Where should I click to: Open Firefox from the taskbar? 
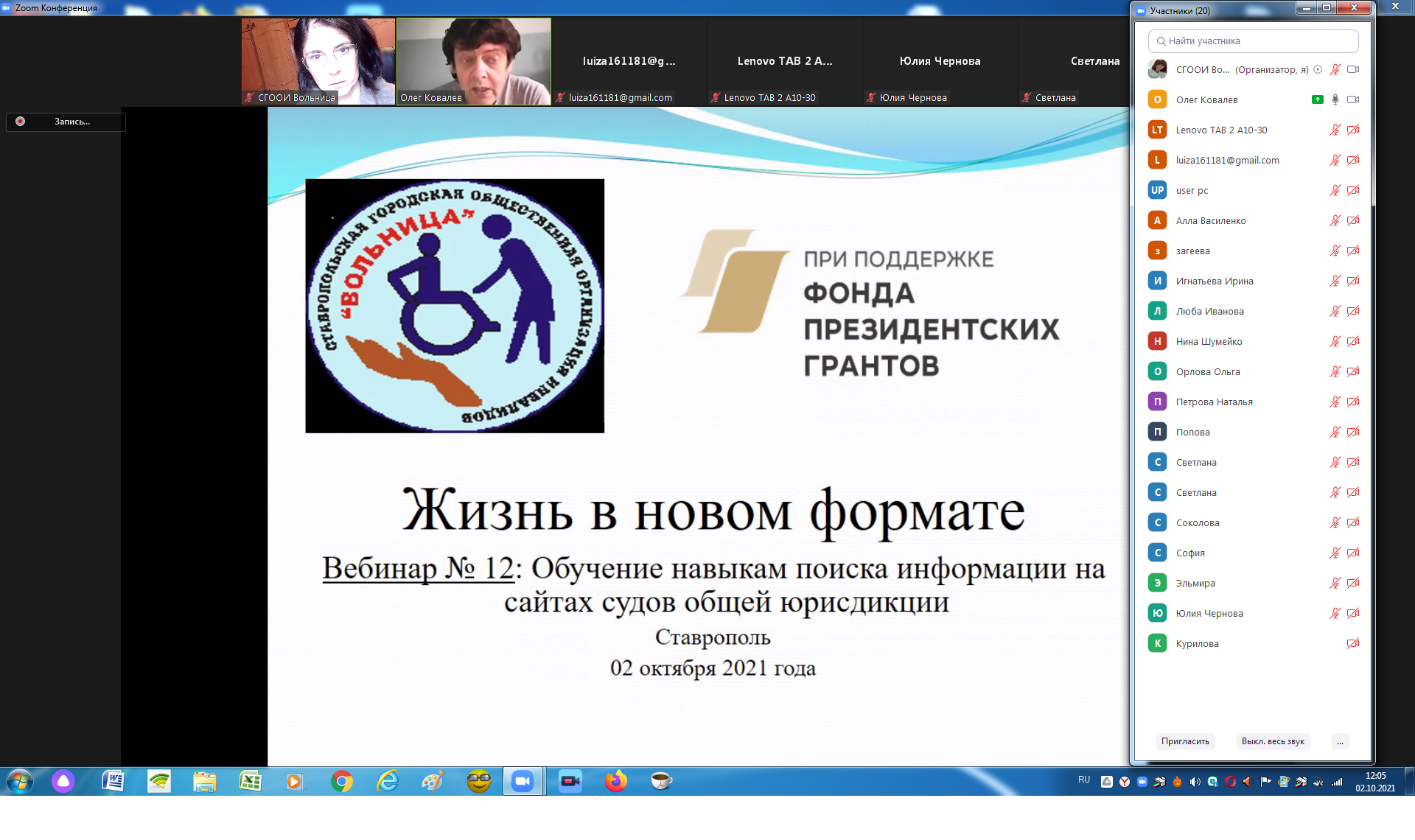615,781
